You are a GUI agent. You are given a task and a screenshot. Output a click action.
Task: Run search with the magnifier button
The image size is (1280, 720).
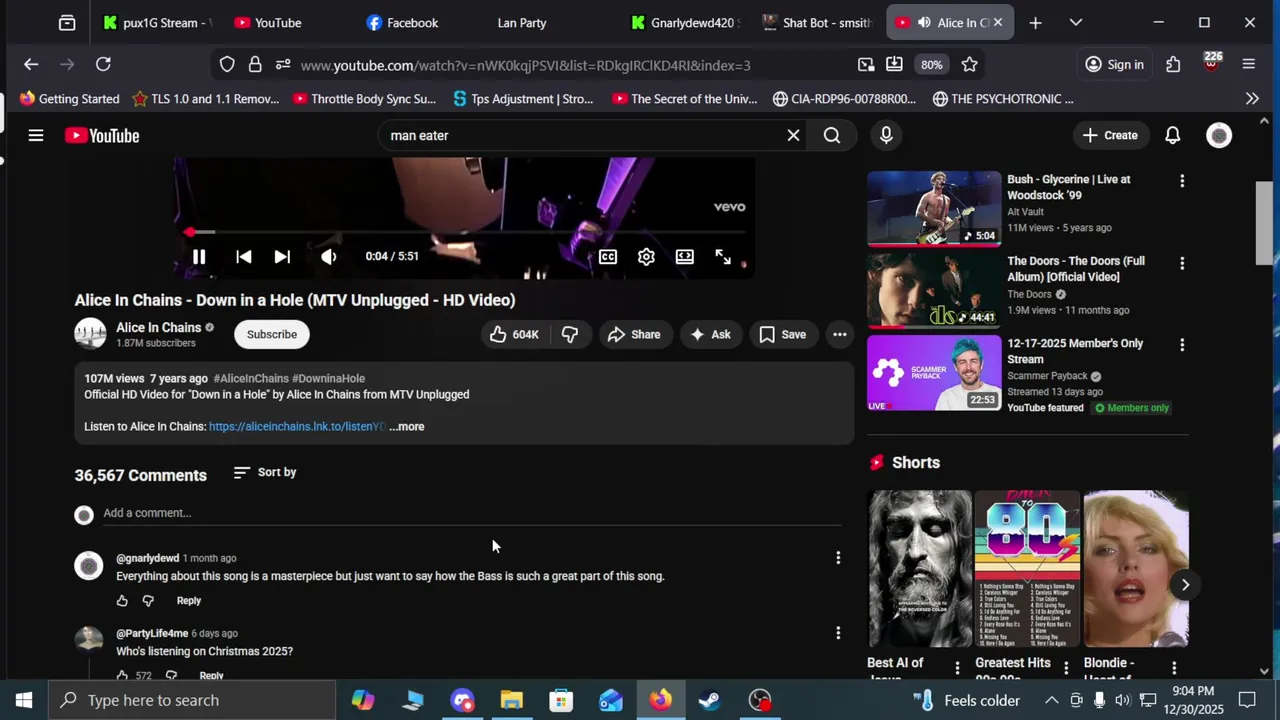(x=832, y=136)
